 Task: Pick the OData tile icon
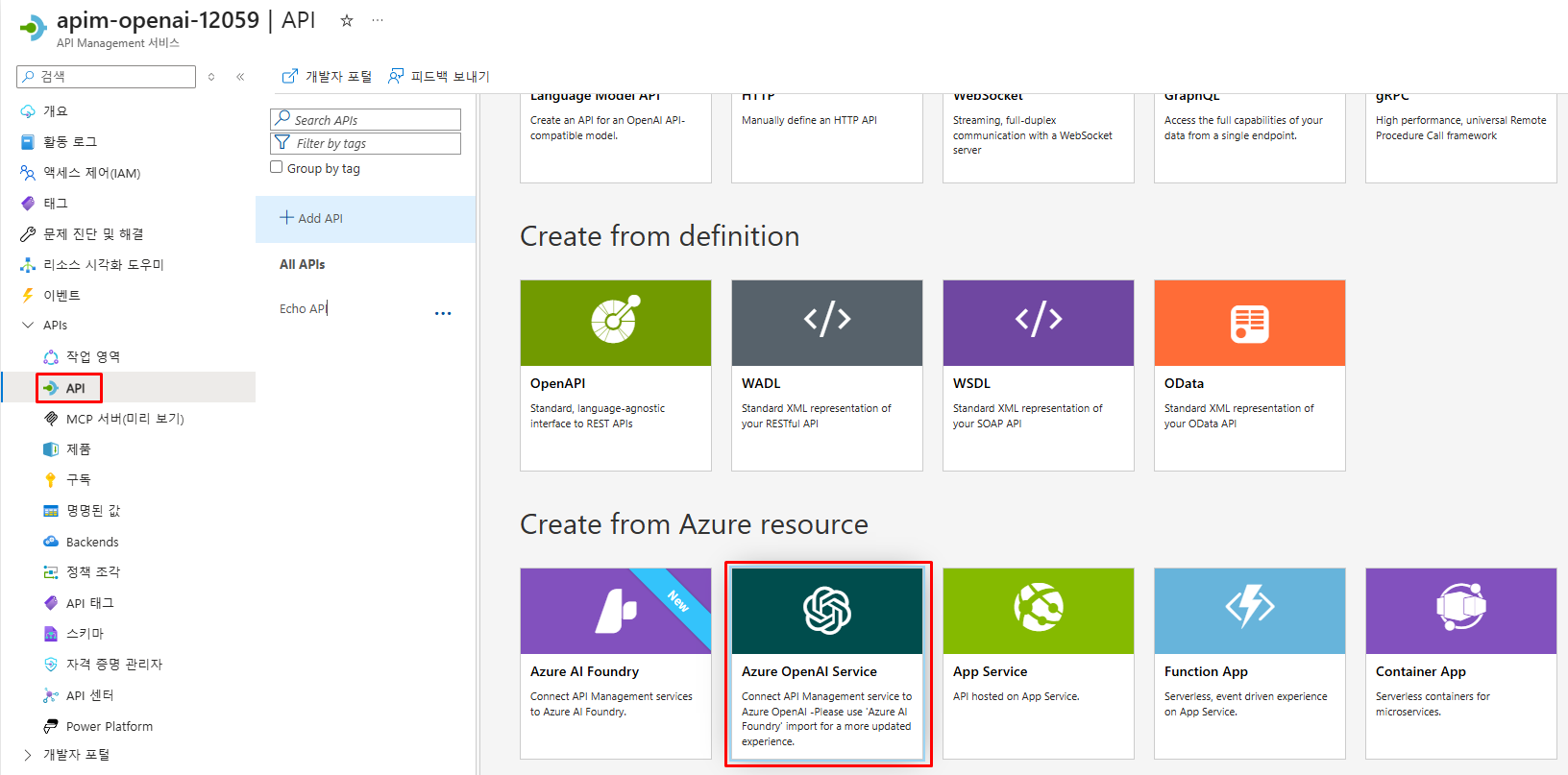point(1249,323)
